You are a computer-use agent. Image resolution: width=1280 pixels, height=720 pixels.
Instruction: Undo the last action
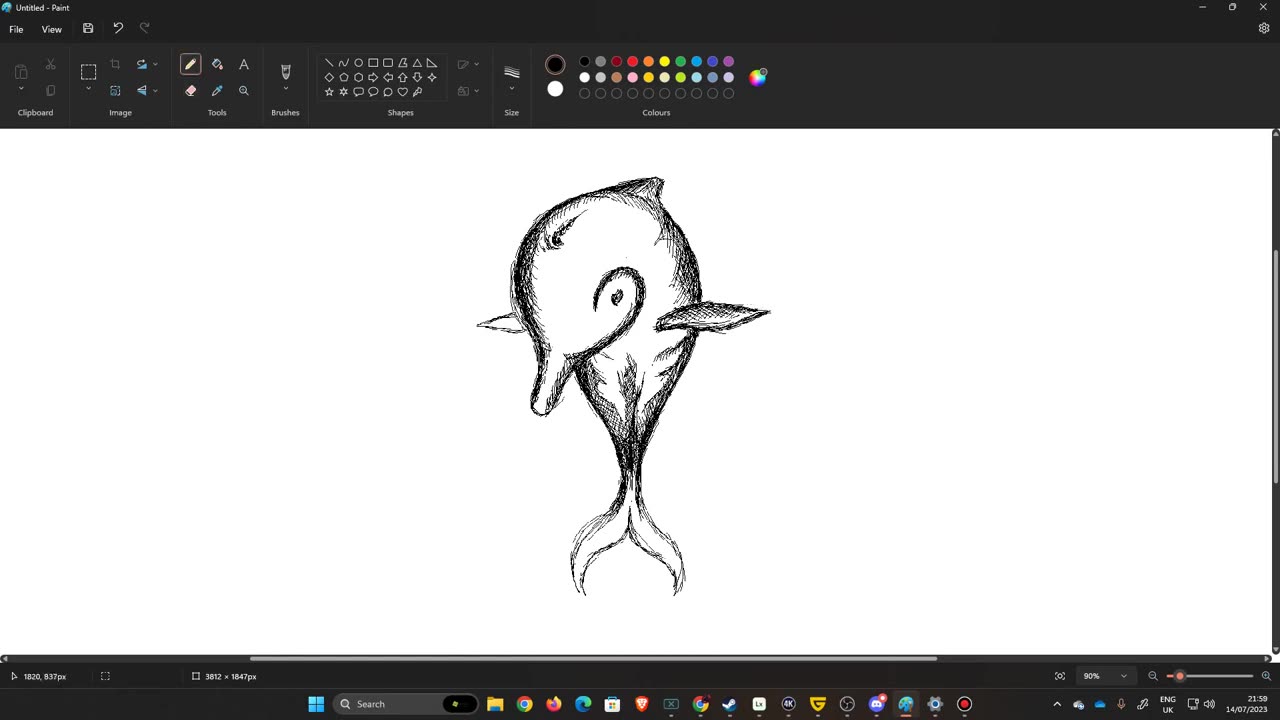point(118,29)
